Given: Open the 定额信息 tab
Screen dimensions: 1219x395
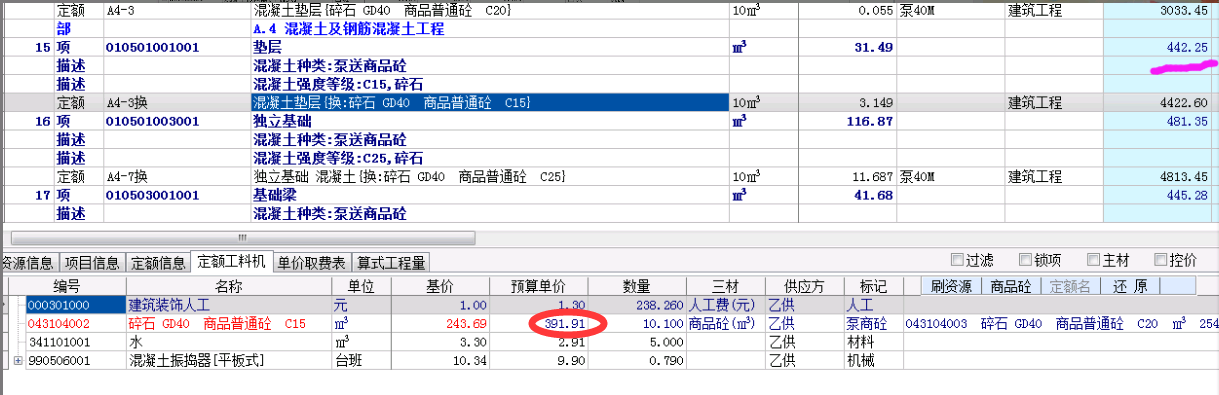Looking at the screenshot, I should point(158,262).
